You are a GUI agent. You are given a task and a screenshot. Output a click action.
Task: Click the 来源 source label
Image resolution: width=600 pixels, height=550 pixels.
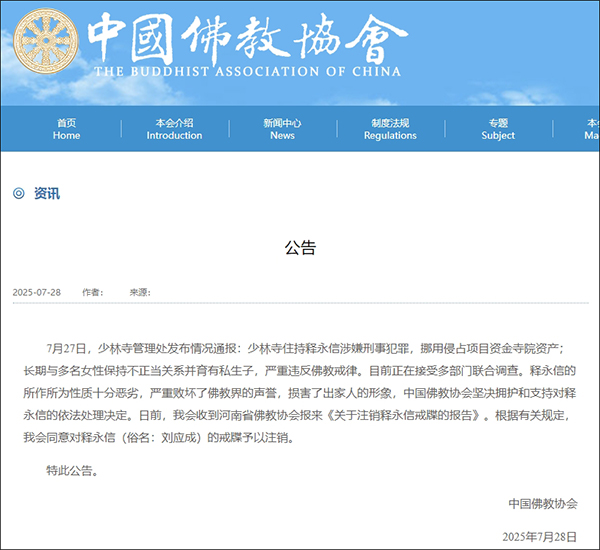click(140, 292)
